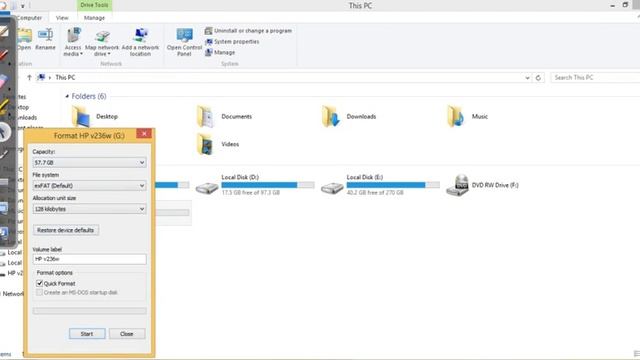Select the Documents folder icon
The image size is (640, 360).
[x=206, y=116]
